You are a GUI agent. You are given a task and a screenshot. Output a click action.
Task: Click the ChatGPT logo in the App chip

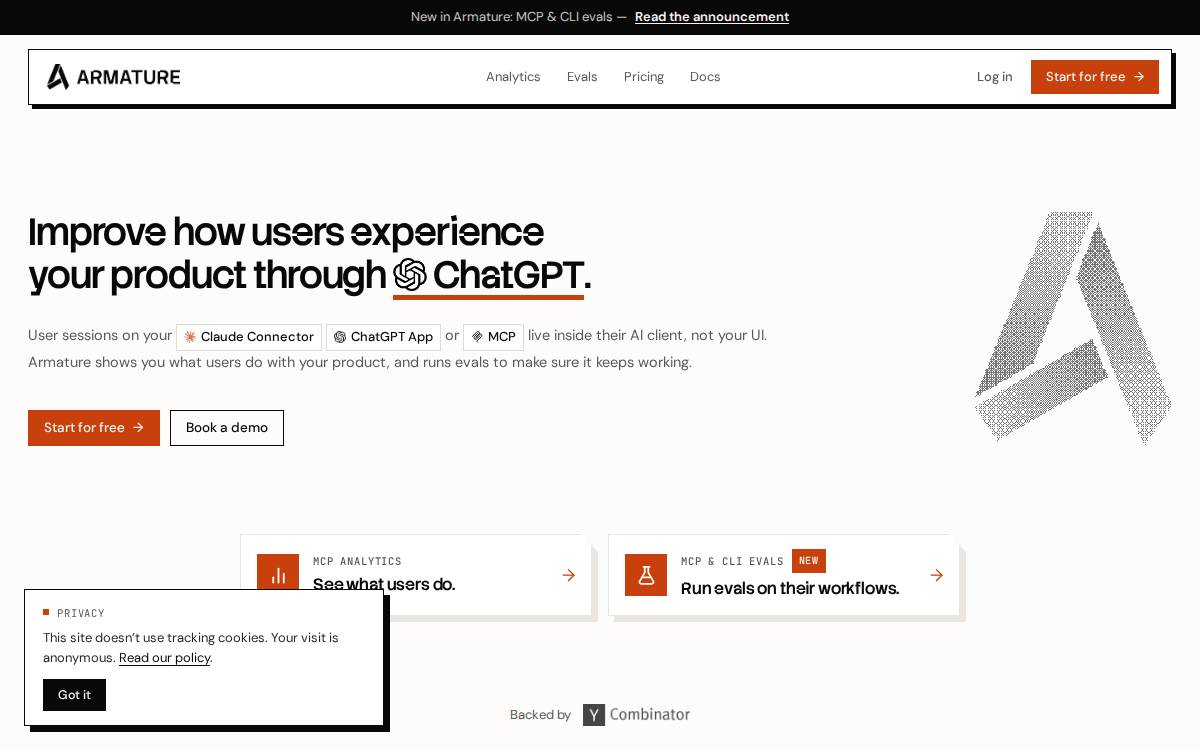click(x=340, y=337)
